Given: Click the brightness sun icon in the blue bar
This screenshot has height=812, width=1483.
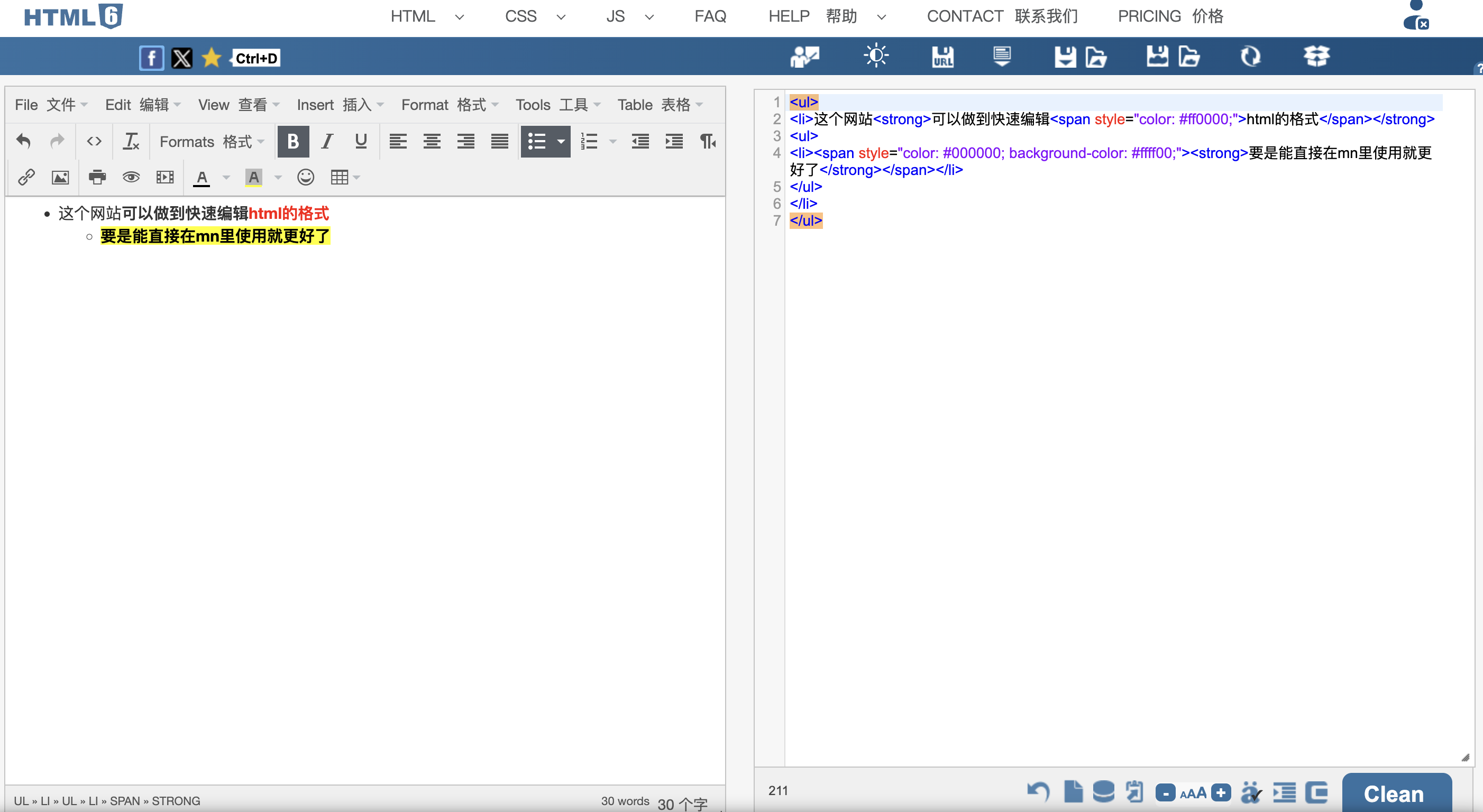Looking at the screenshot, I should click(876, 56).
